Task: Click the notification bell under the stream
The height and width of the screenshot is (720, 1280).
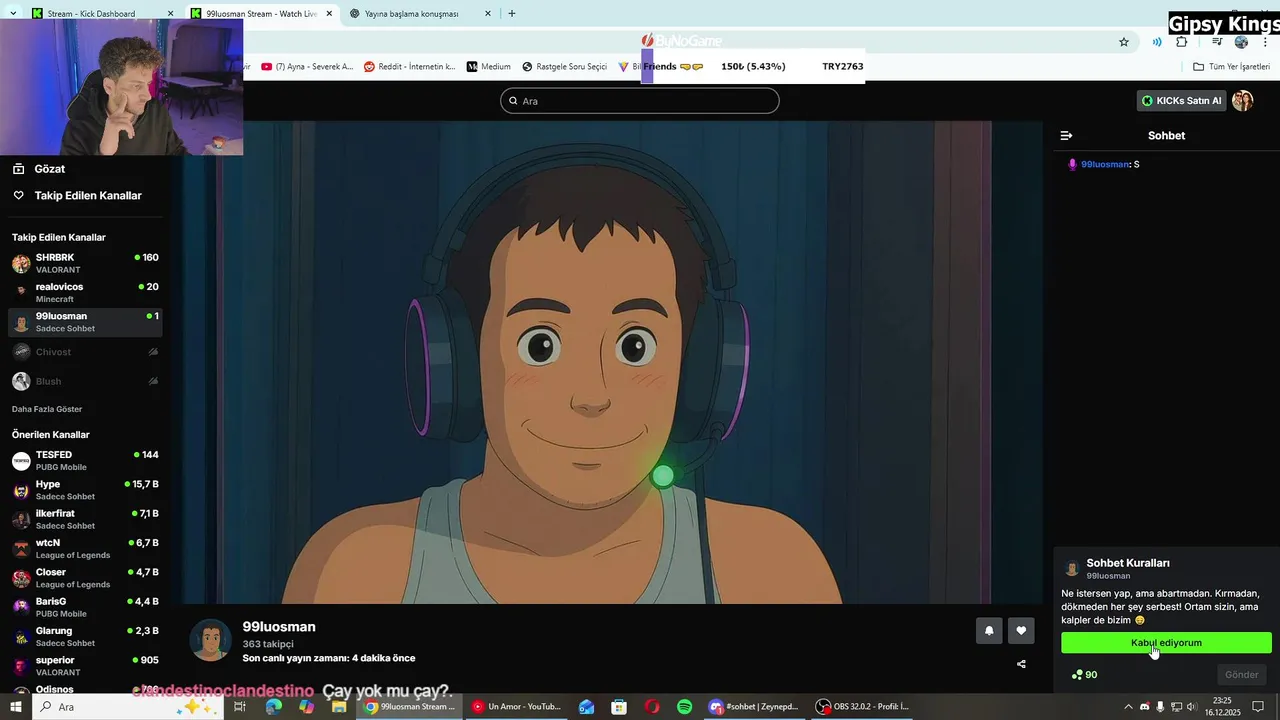Action: tap(989, 630)
